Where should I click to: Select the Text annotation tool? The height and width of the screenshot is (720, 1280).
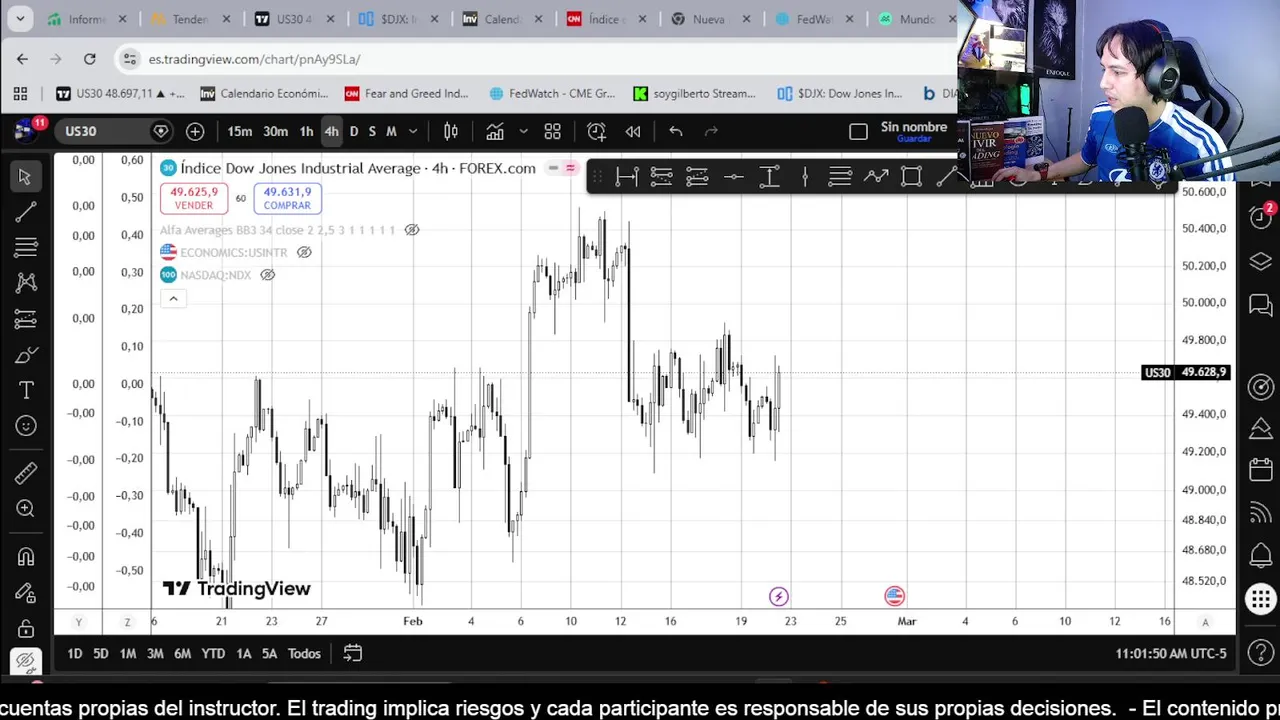click(25, 390)
